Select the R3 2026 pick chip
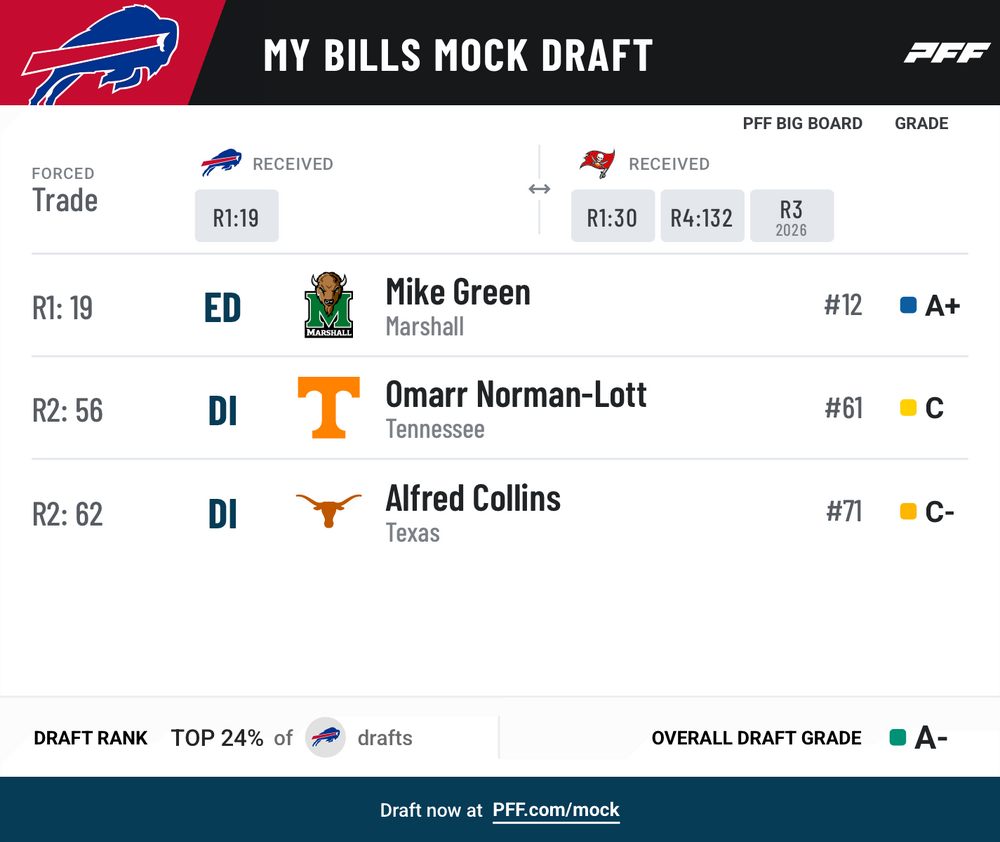This screenshot has width=1000, height=842. tap(791, 216)
